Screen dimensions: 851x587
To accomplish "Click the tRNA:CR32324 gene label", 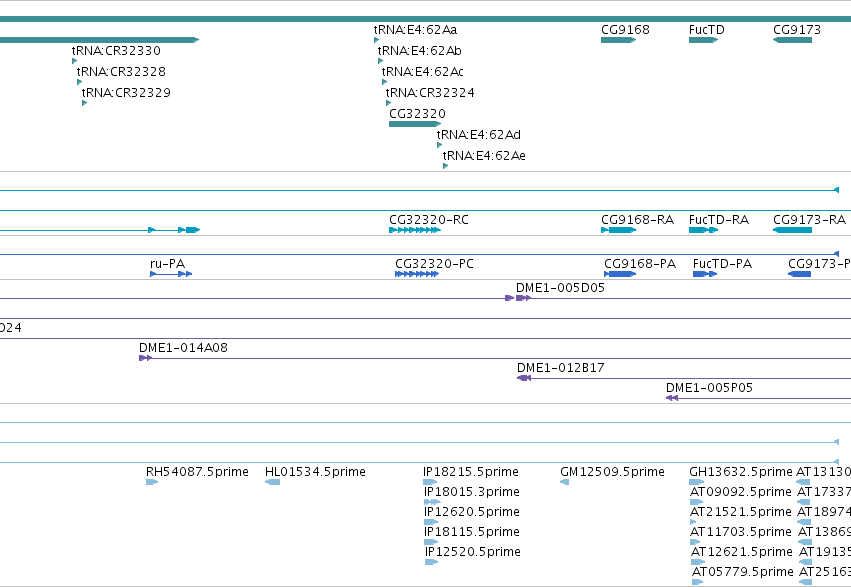I will click(430, 93).
